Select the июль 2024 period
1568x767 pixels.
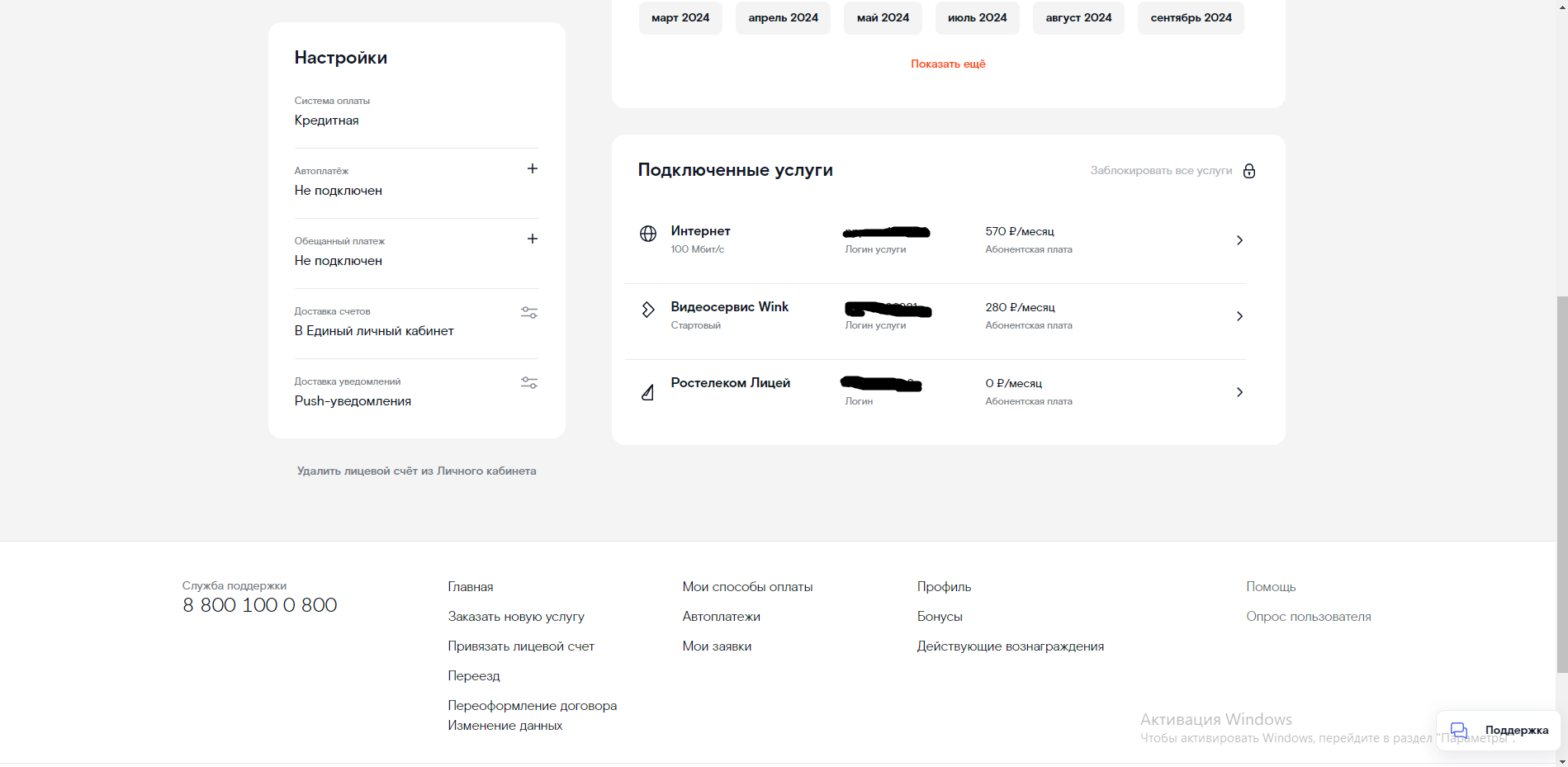[x=977, y=17]
